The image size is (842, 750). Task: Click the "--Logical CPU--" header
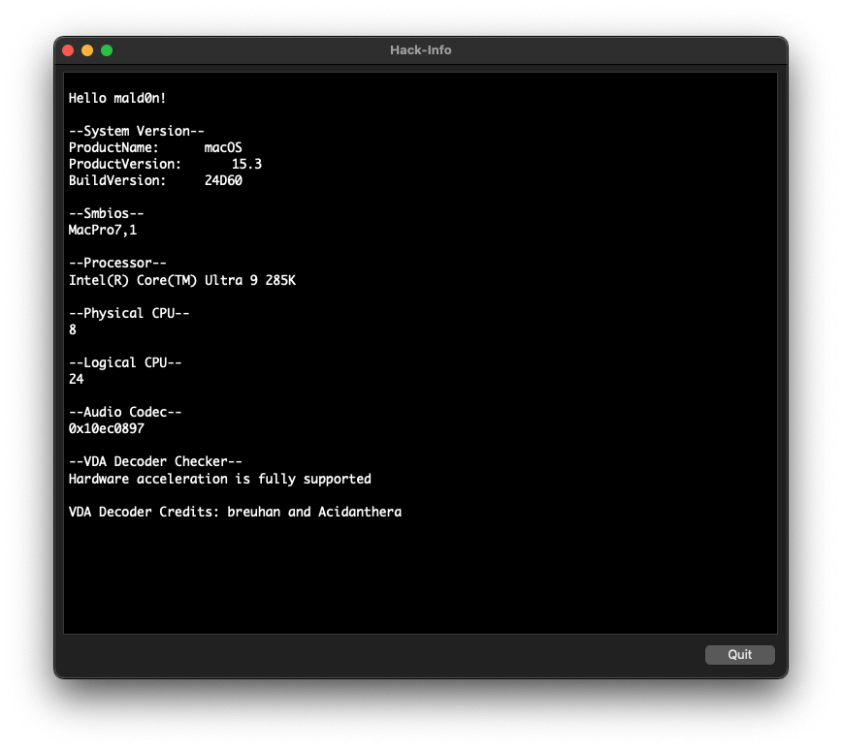click(125, 362)
